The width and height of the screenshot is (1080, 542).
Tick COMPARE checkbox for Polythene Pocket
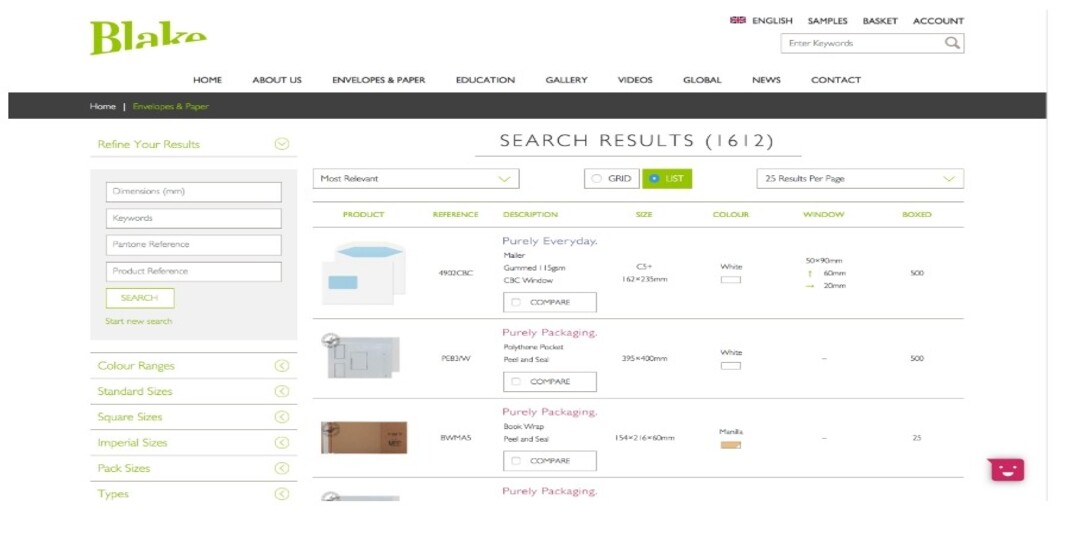(x=516, y=382)
